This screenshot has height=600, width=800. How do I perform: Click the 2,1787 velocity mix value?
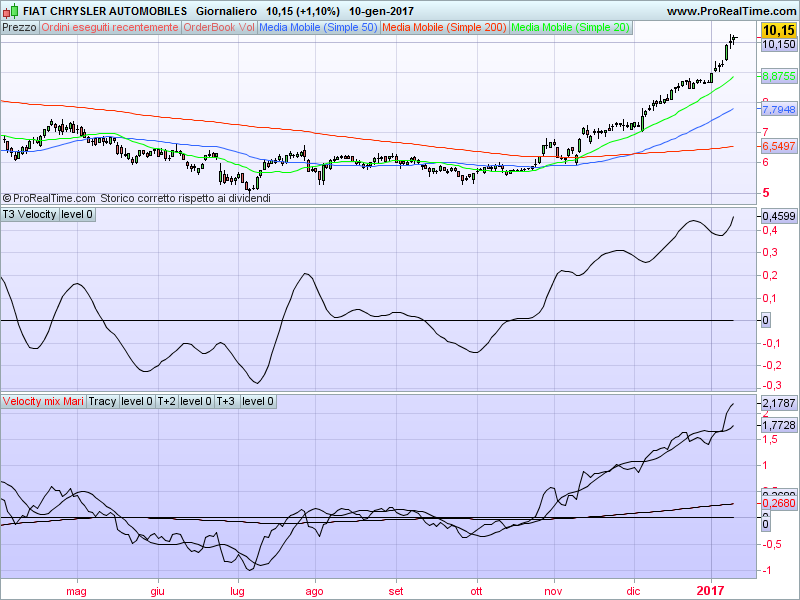pyautogui.click(x=779, y=404)
